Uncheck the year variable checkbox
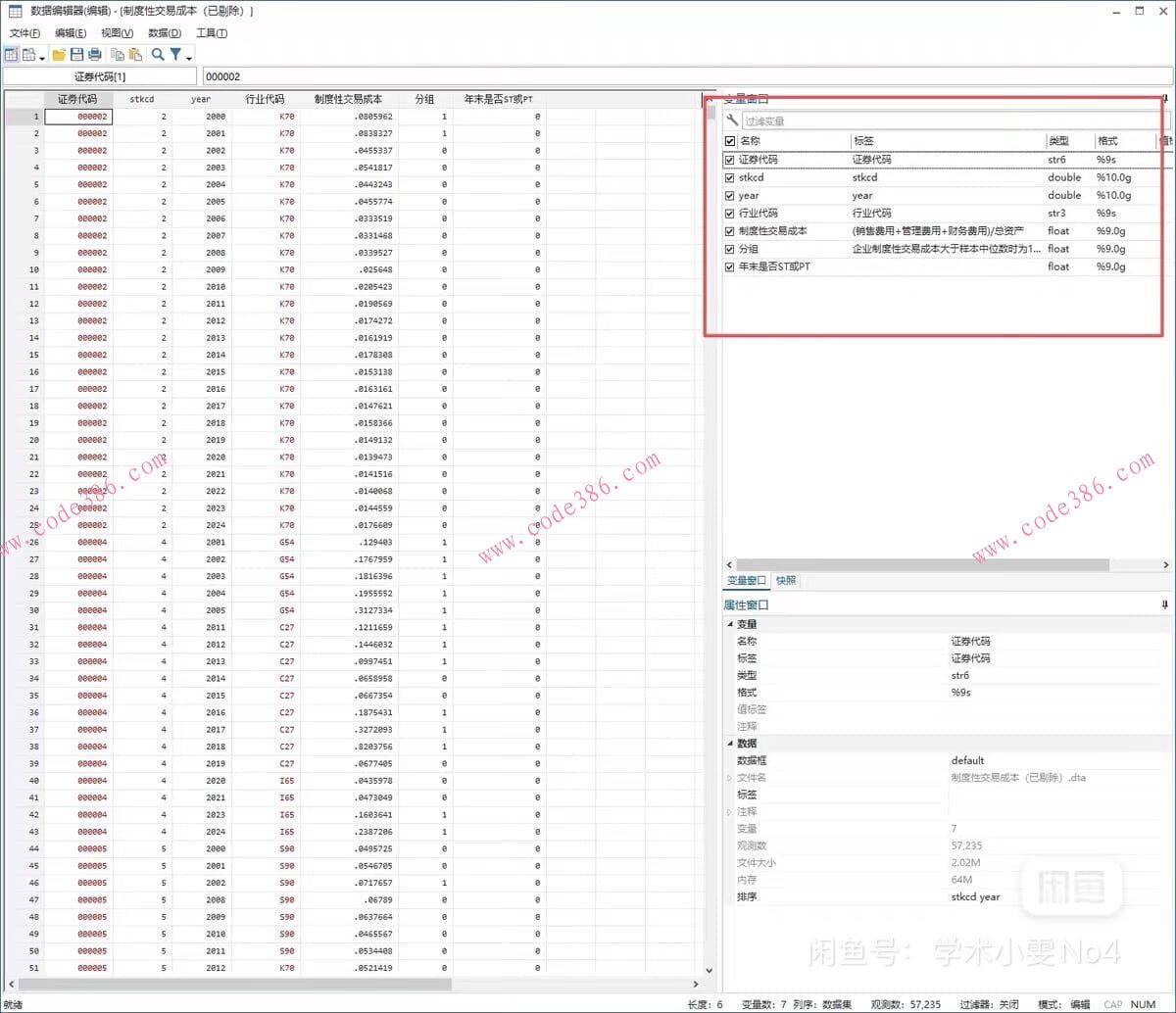Viewport: 1176px width, 1013px height. pos(729,196)
